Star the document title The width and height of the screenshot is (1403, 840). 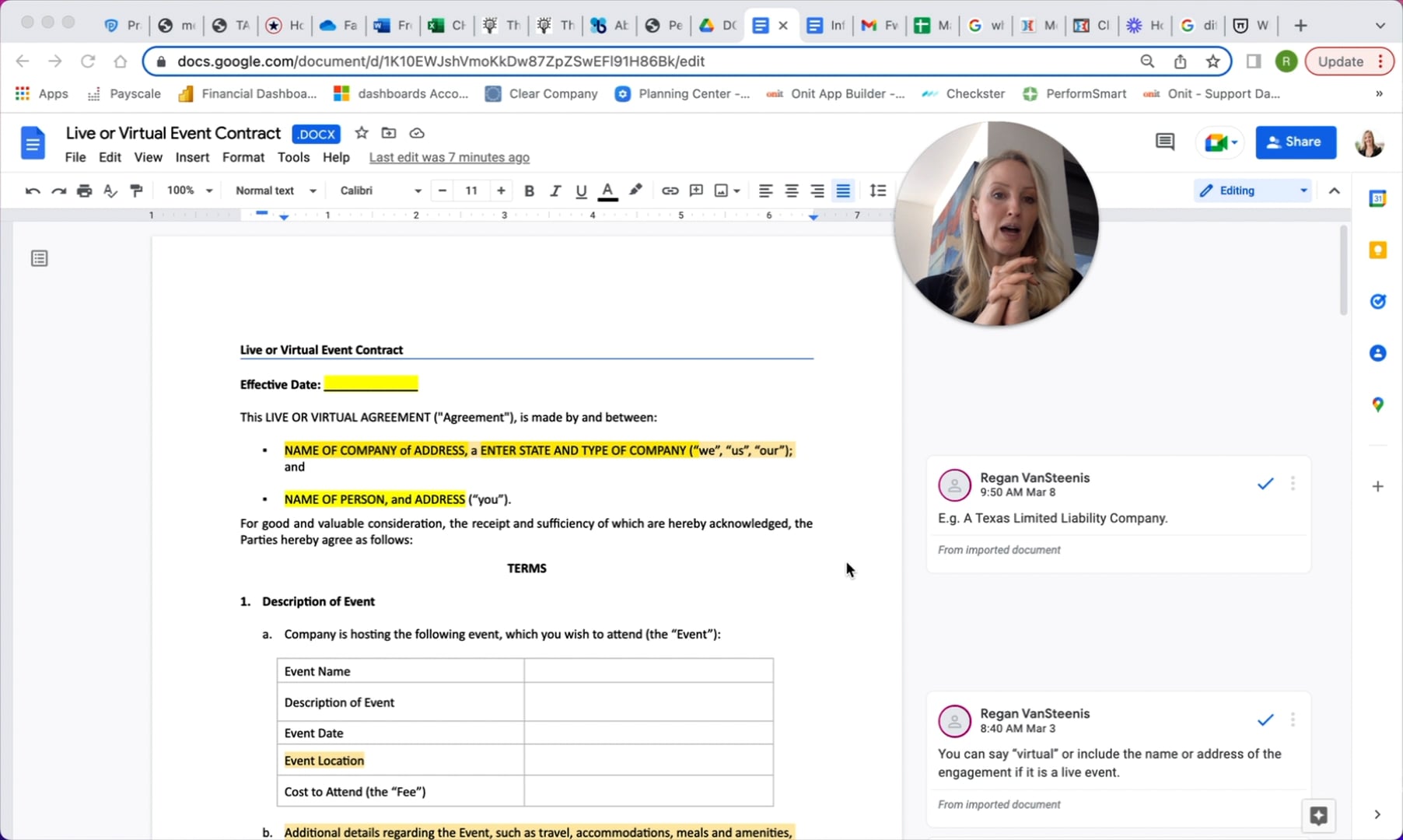362,133
